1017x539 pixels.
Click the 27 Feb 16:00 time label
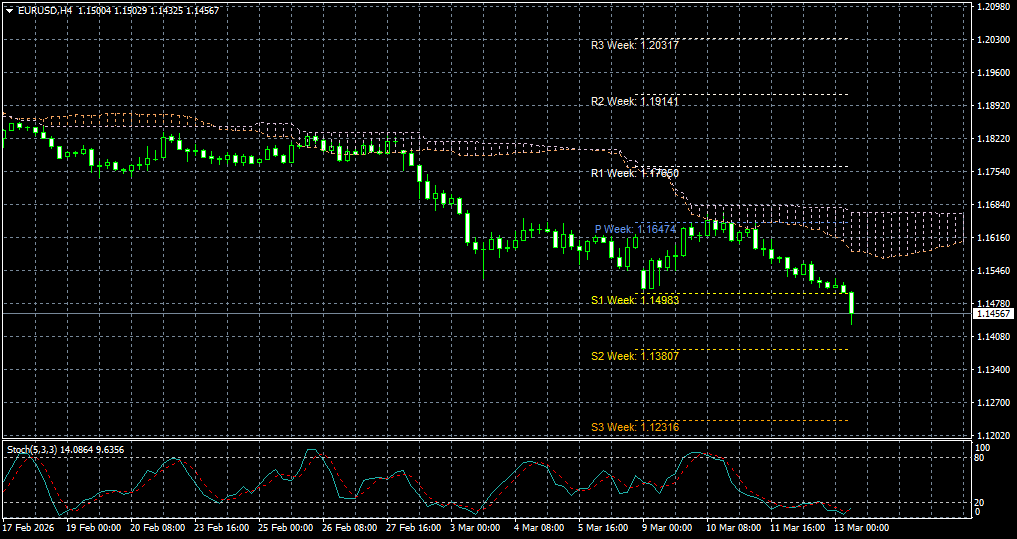(x=414, y=528)
